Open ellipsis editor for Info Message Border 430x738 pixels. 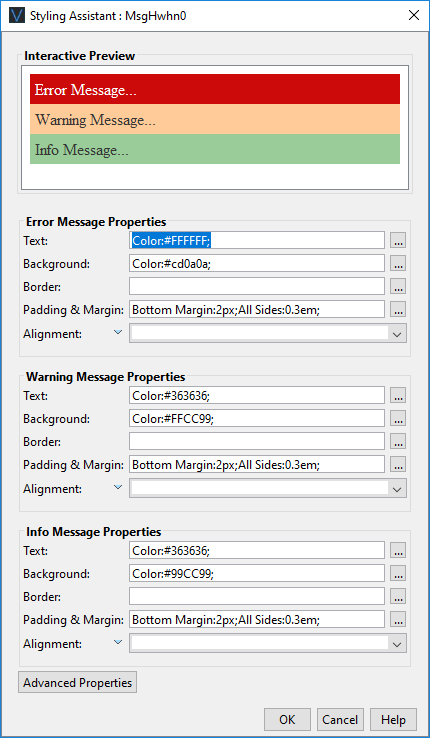coord(398,596)
